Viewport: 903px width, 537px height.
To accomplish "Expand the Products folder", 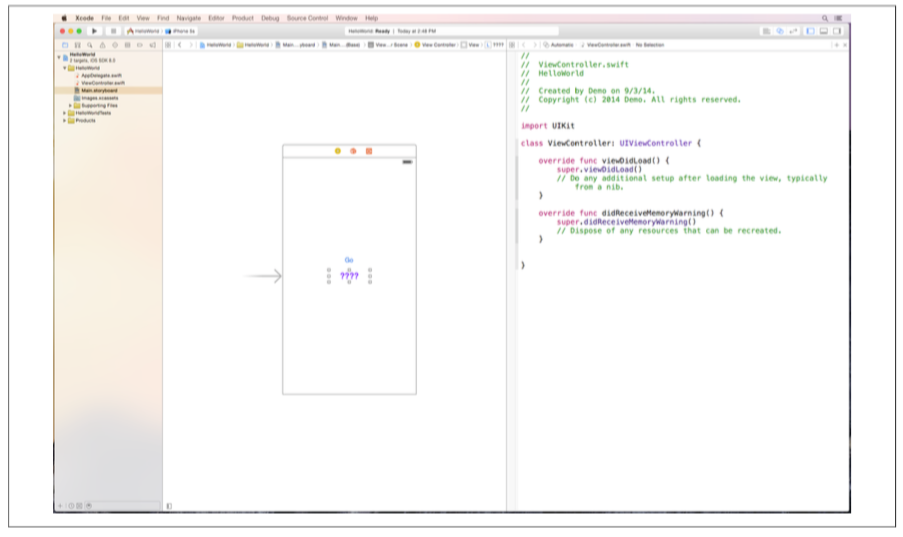I will tap(65, 120).
